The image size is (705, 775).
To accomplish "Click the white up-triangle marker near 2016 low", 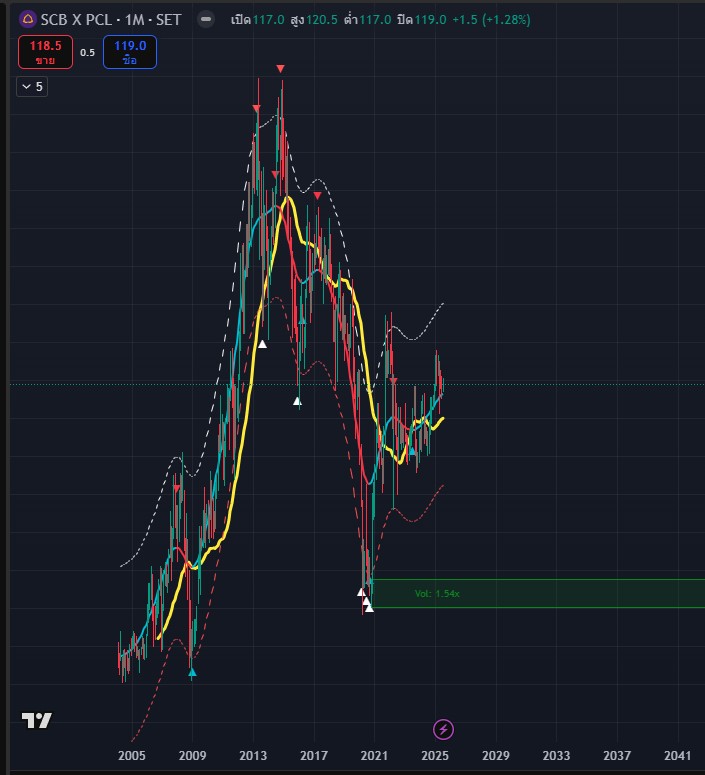I will tap(297, 401).
